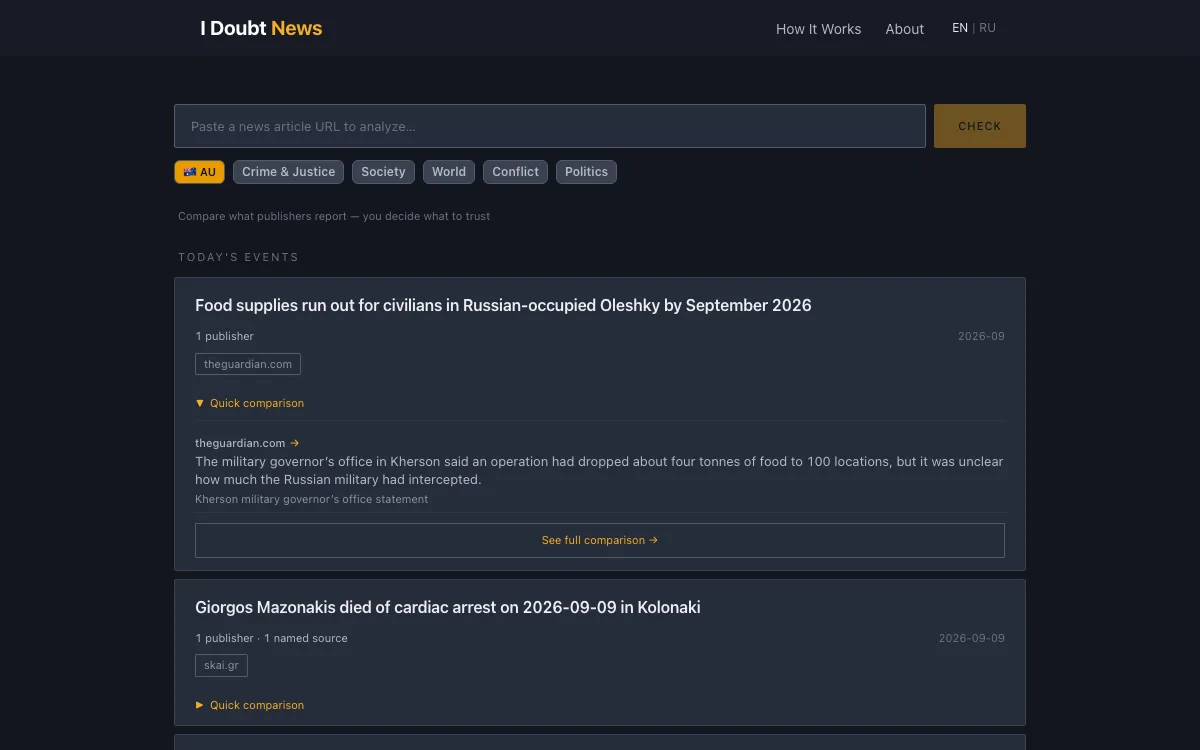Click the TODAY'S EVENTS heading
Viewport: 1200px width, 750px height.
pyautogui.click(x=238, y=257)
